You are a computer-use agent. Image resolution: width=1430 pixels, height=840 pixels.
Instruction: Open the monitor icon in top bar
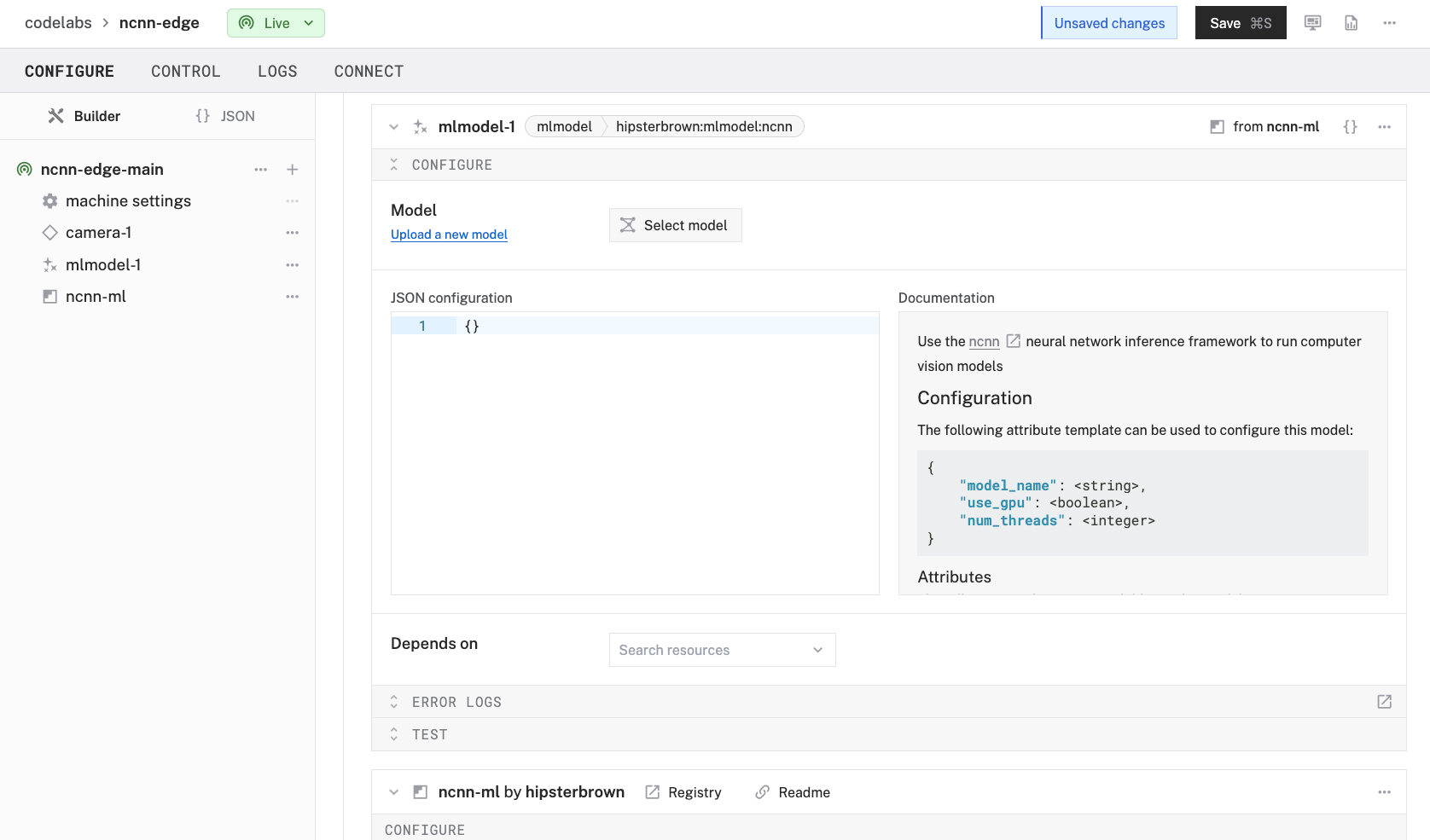tap(1312, 23)
